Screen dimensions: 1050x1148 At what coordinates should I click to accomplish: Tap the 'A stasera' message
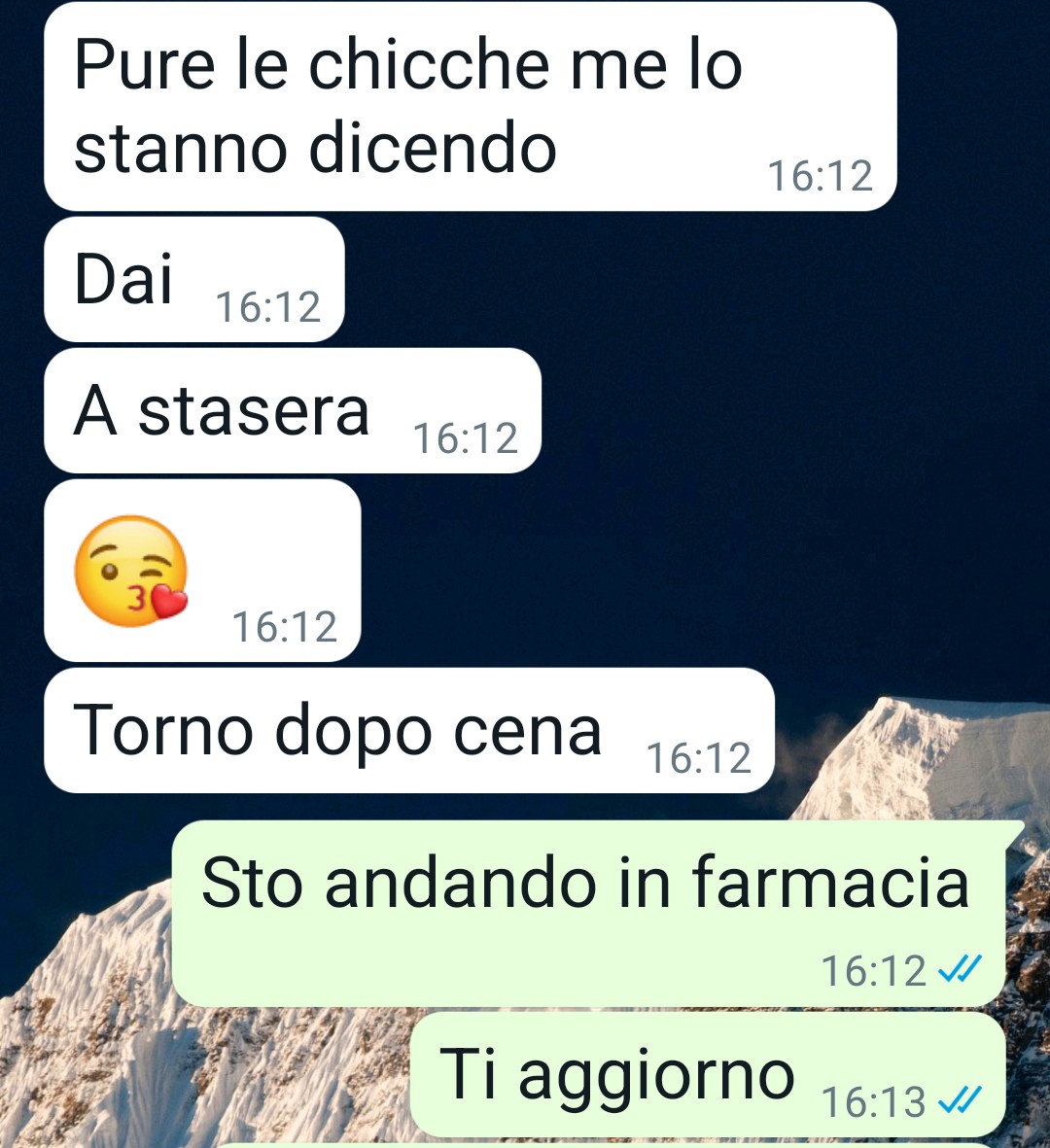point(293,410)
